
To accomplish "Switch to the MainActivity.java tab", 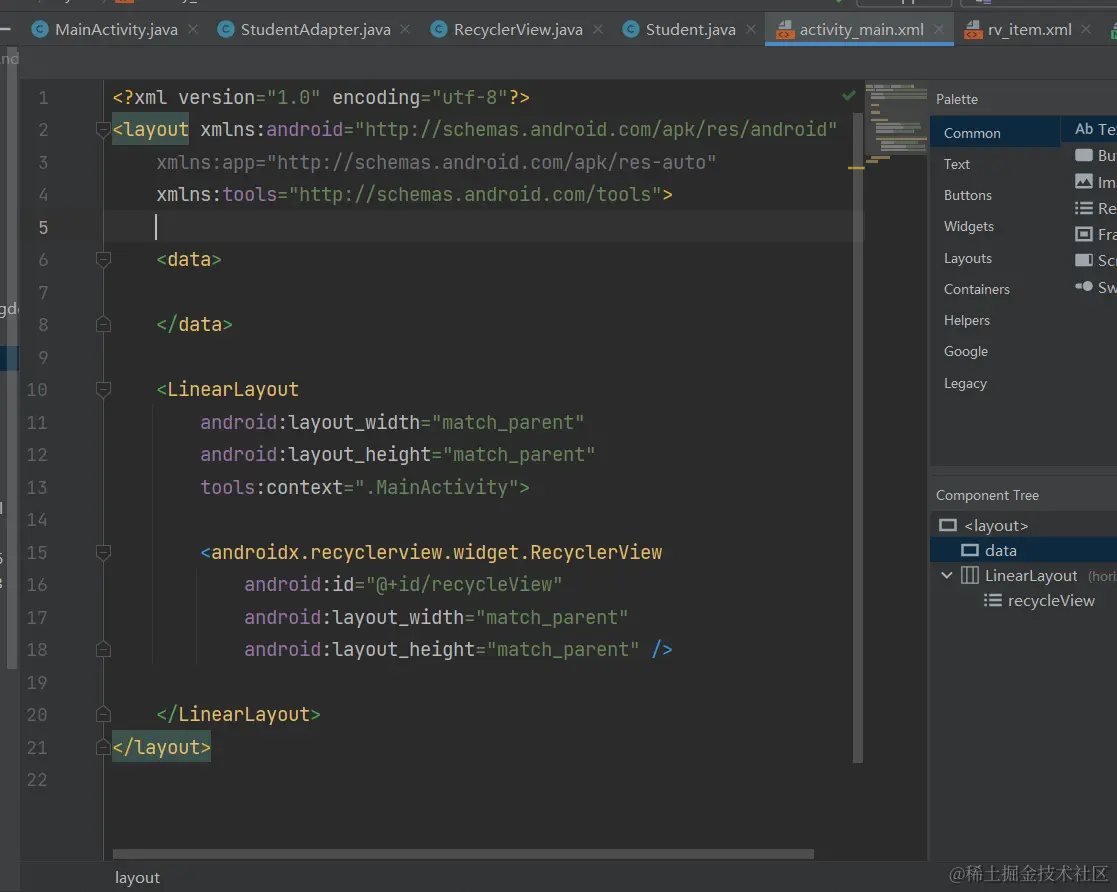I will point(115,30).
